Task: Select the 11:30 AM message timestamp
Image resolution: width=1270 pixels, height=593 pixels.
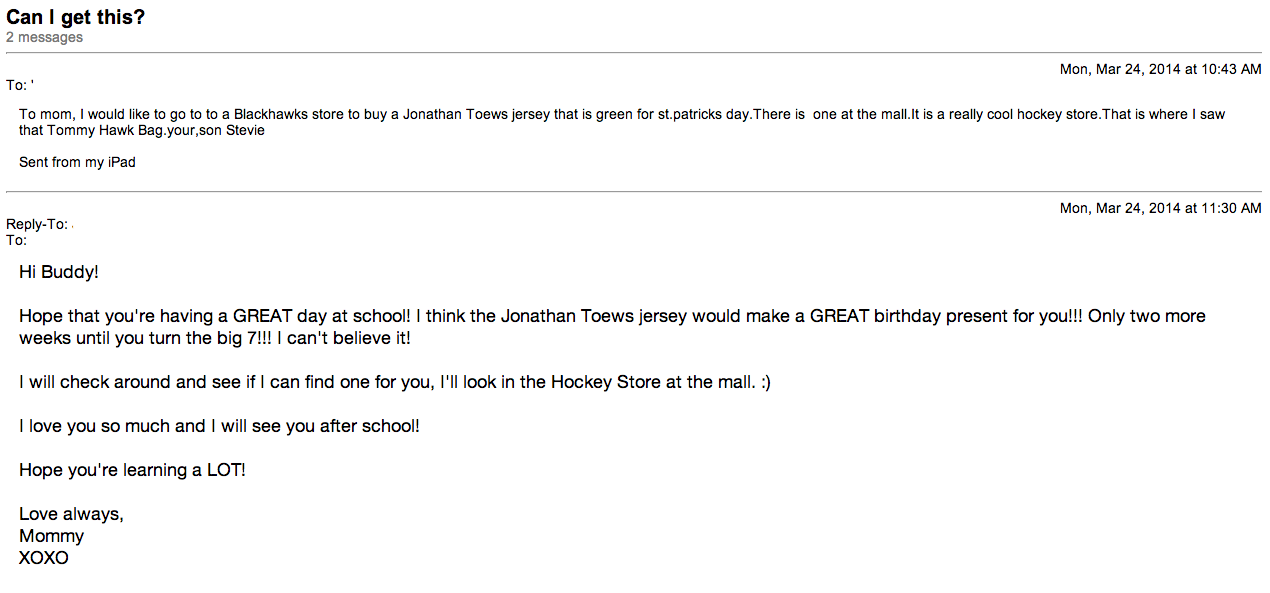Action: pyautogui.click(x=1160, y=208)
